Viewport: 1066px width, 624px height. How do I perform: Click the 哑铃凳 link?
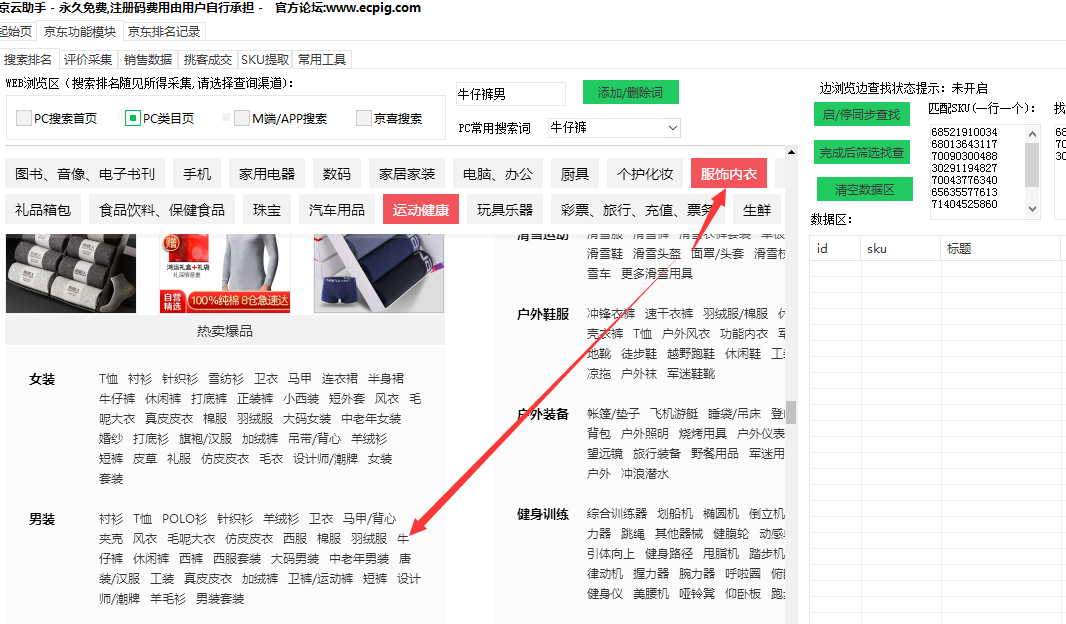pos(697,593)
